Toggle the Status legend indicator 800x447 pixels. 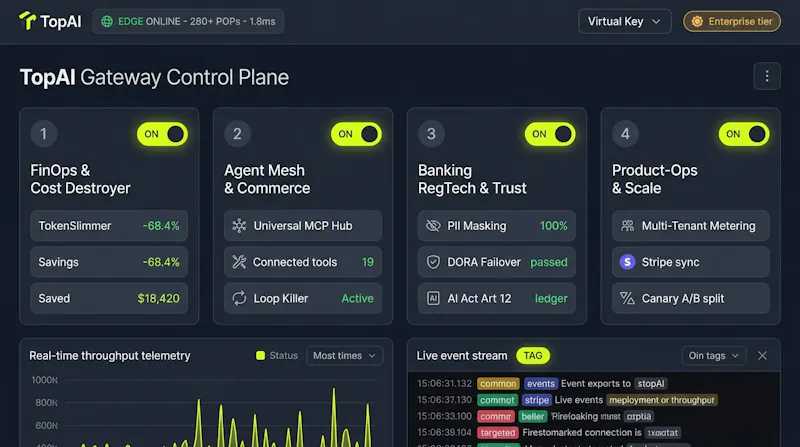pyautogui.click(x=260, y=356)
